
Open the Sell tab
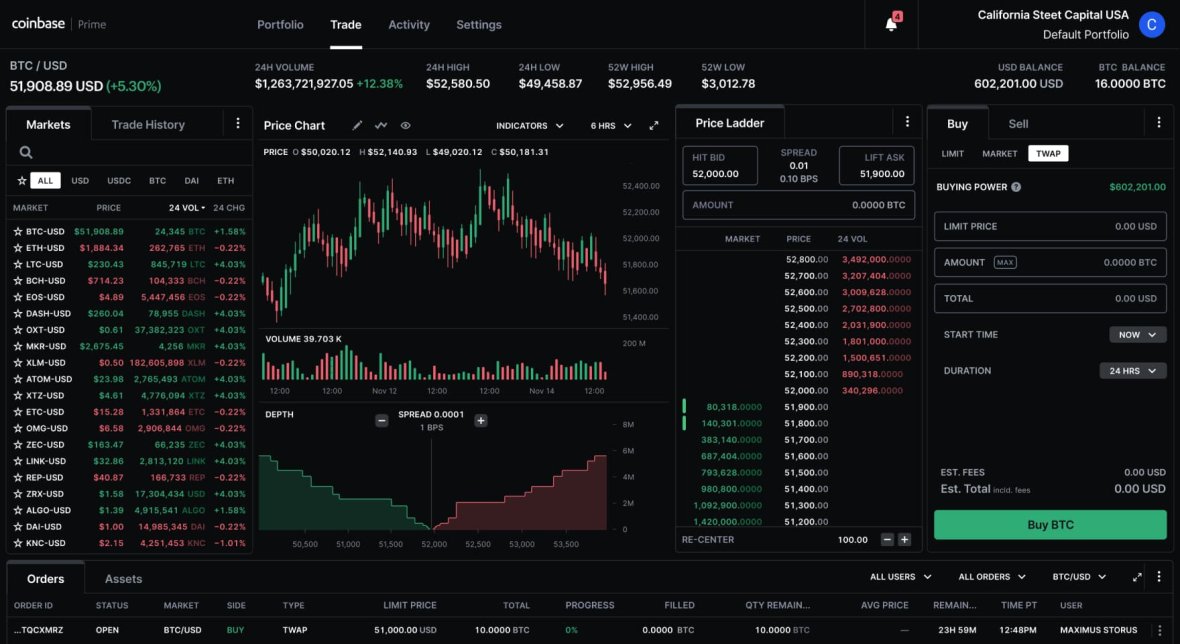[1017, 123]
